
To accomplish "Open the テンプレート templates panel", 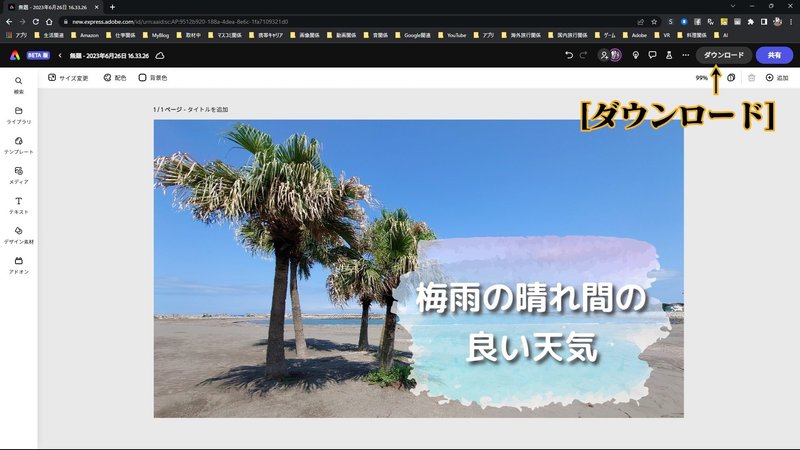I will click(x=18, y=145).
